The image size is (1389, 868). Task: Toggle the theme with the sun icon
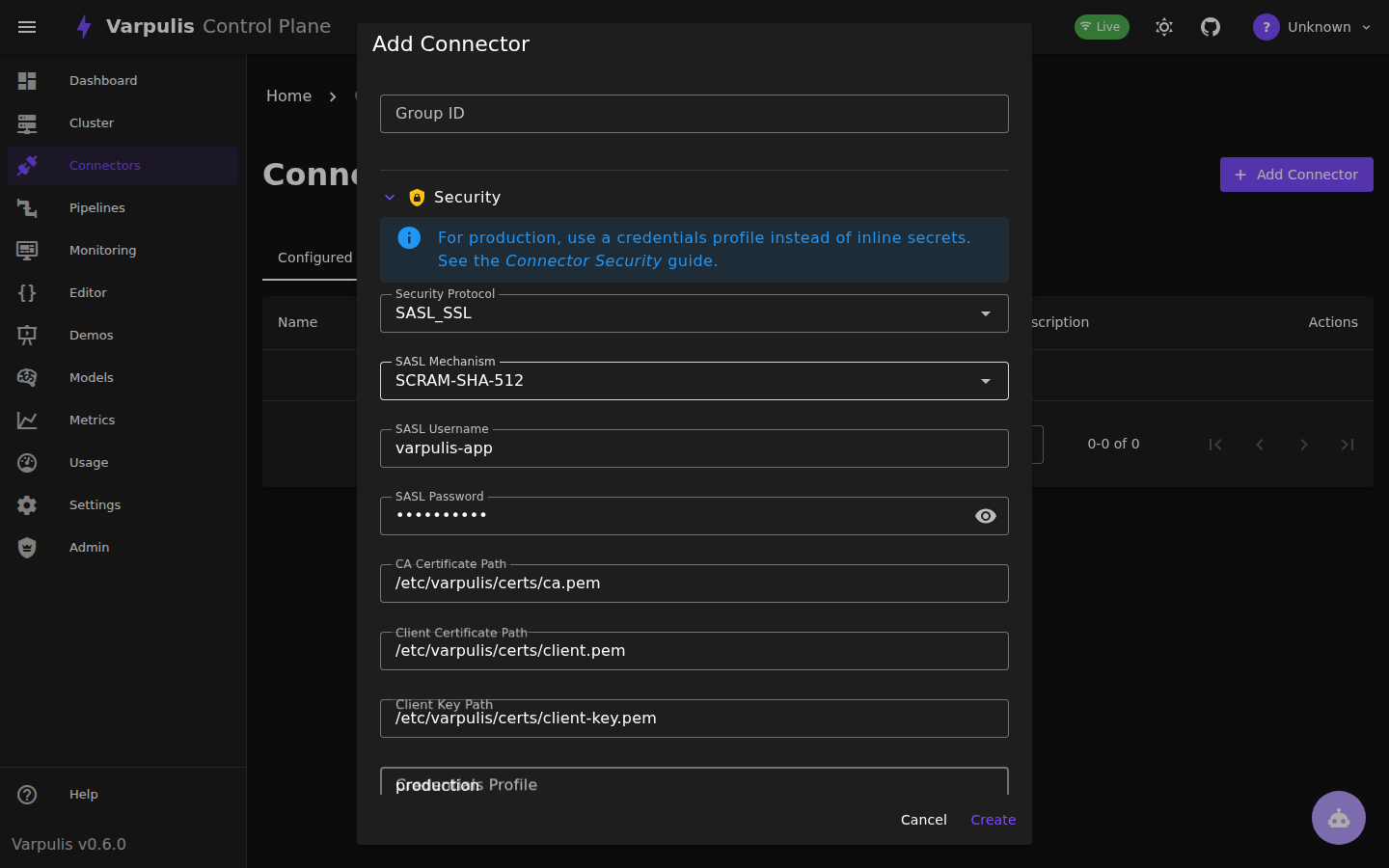[x=1163, y=27]
